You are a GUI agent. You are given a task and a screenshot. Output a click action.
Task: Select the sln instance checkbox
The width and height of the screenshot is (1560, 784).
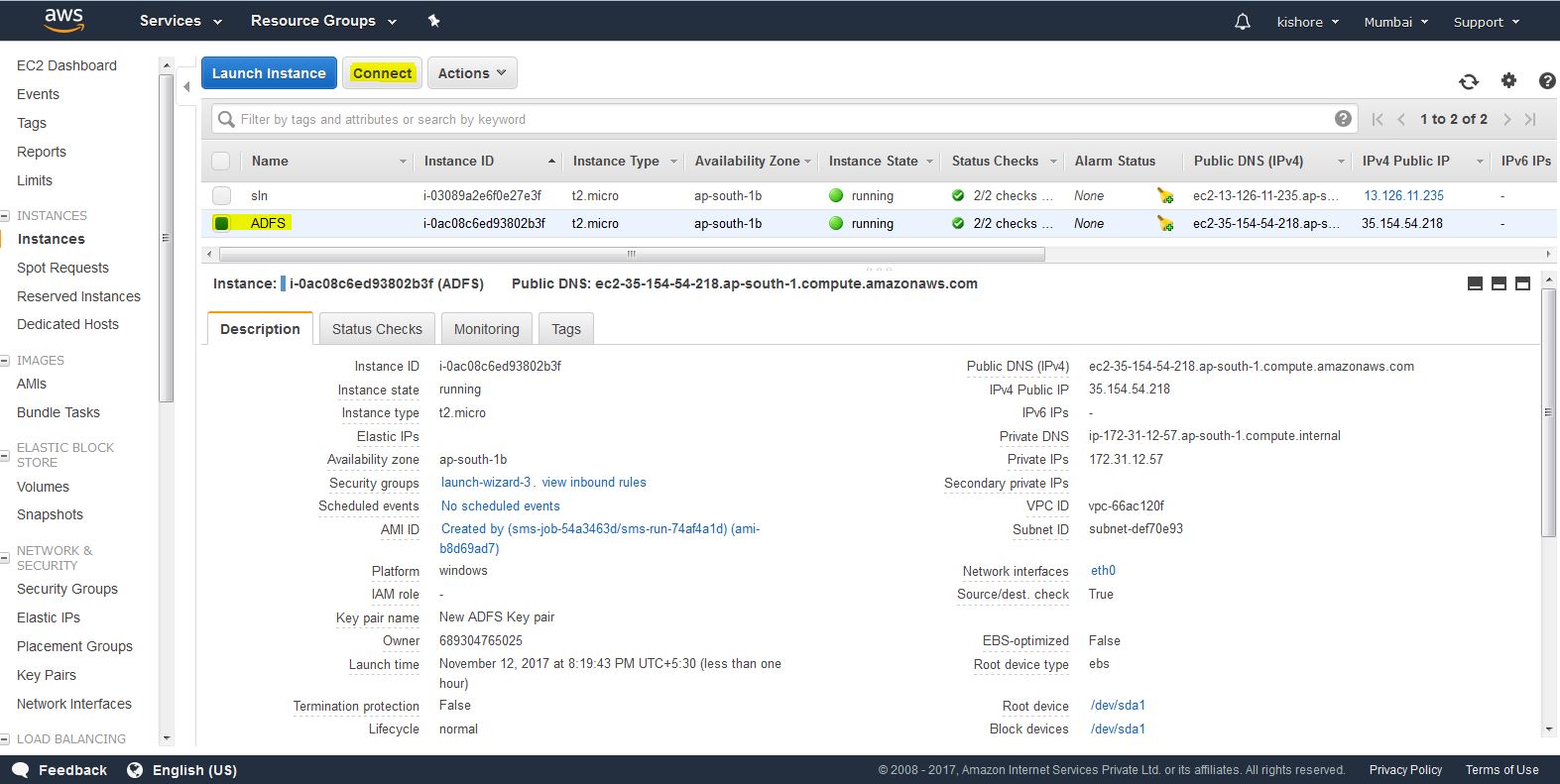click(222, 196)
